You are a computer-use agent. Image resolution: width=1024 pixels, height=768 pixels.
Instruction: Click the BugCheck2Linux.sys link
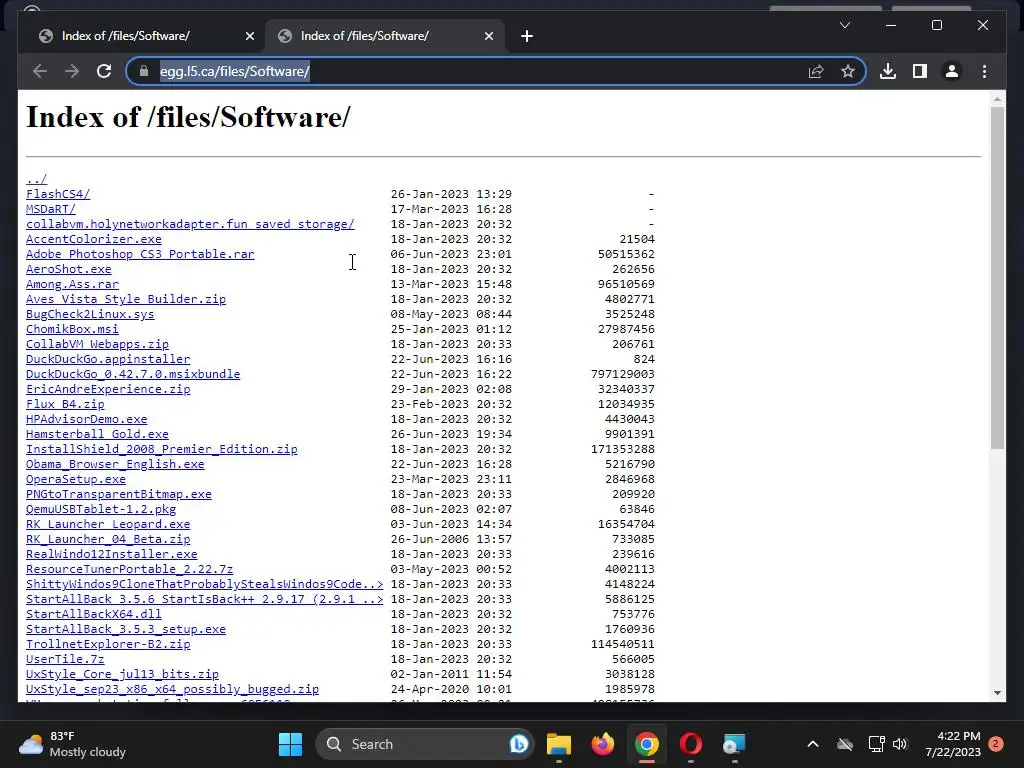point(90,314)
